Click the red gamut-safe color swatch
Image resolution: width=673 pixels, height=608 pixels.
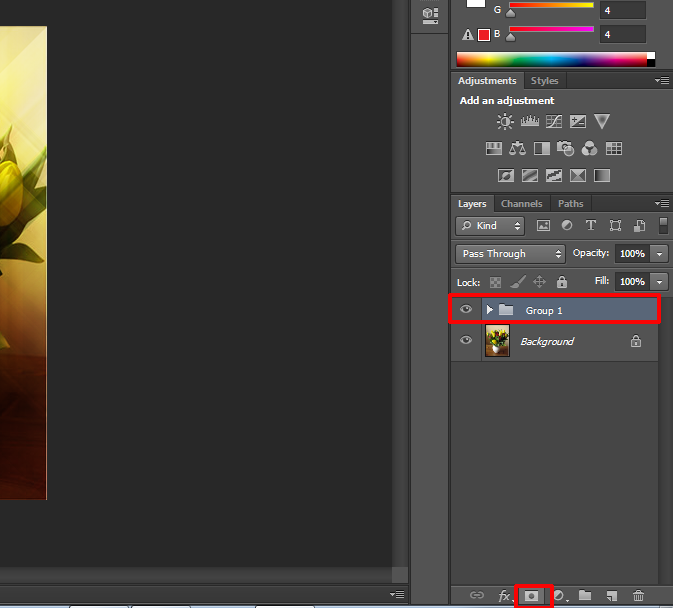point(484,35)
